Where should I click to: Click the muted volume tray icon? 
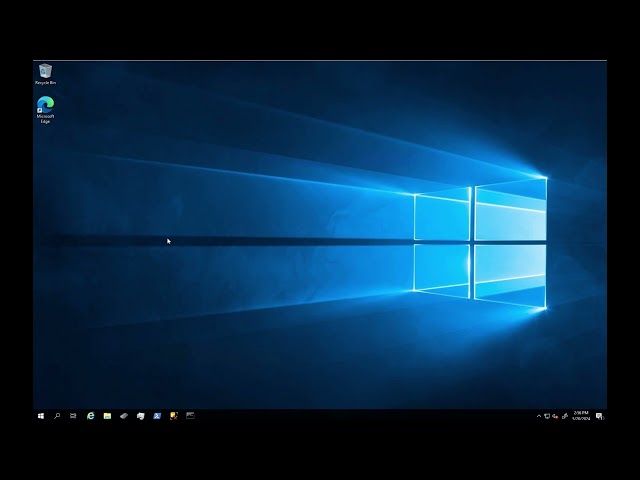[555, 416]
